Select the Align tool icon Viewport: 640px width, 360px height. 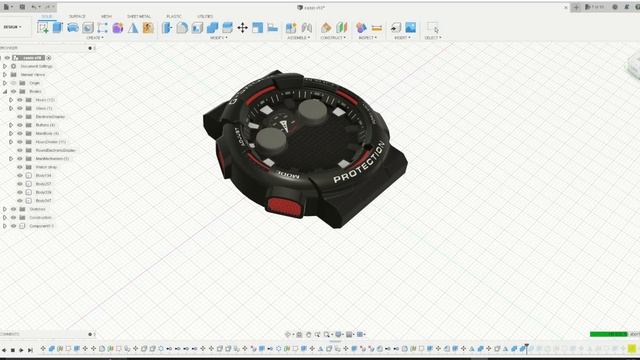tap(273, 27)
